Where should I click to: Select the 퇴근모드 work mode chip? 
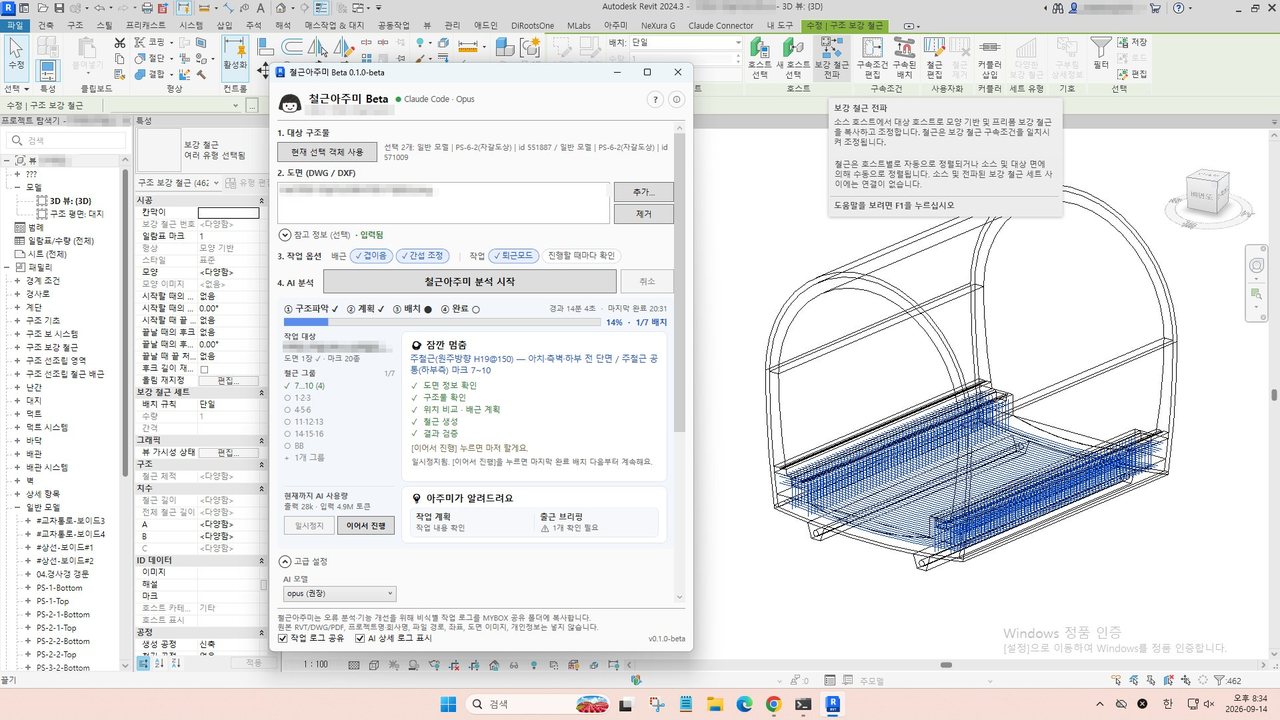click(514, 256)
